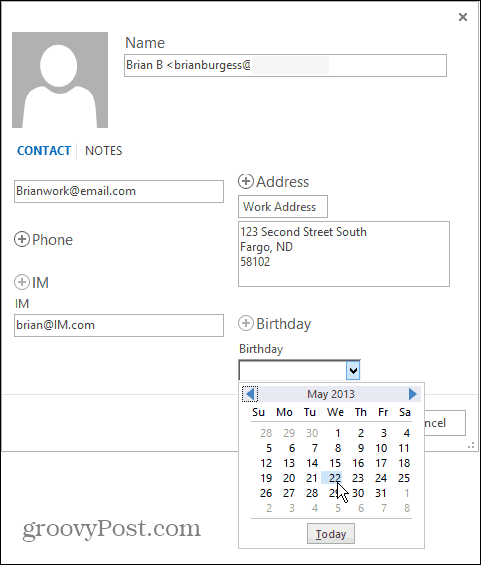Select May 22 in the calendar
The height and width of the screenshot is (565, 481).
pyautogui.click(x=335, y=478)
